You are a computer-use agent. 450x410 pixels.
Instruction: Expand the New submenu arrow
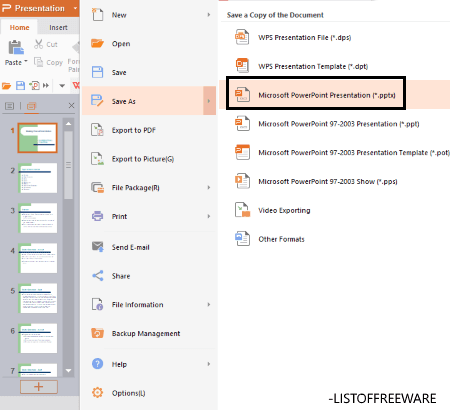[209, 15]
